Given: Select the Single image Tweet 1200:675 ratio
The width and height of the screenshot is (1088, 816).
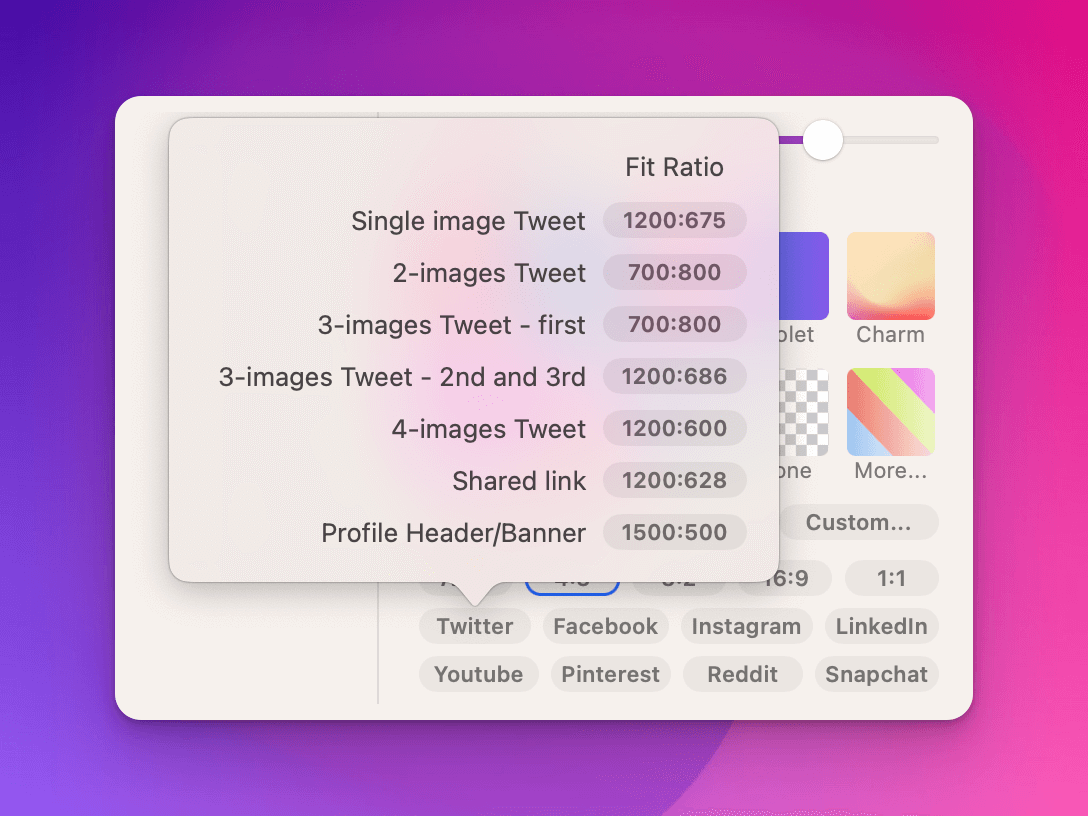Looking at the screenshot, I should tap(674, 220).
